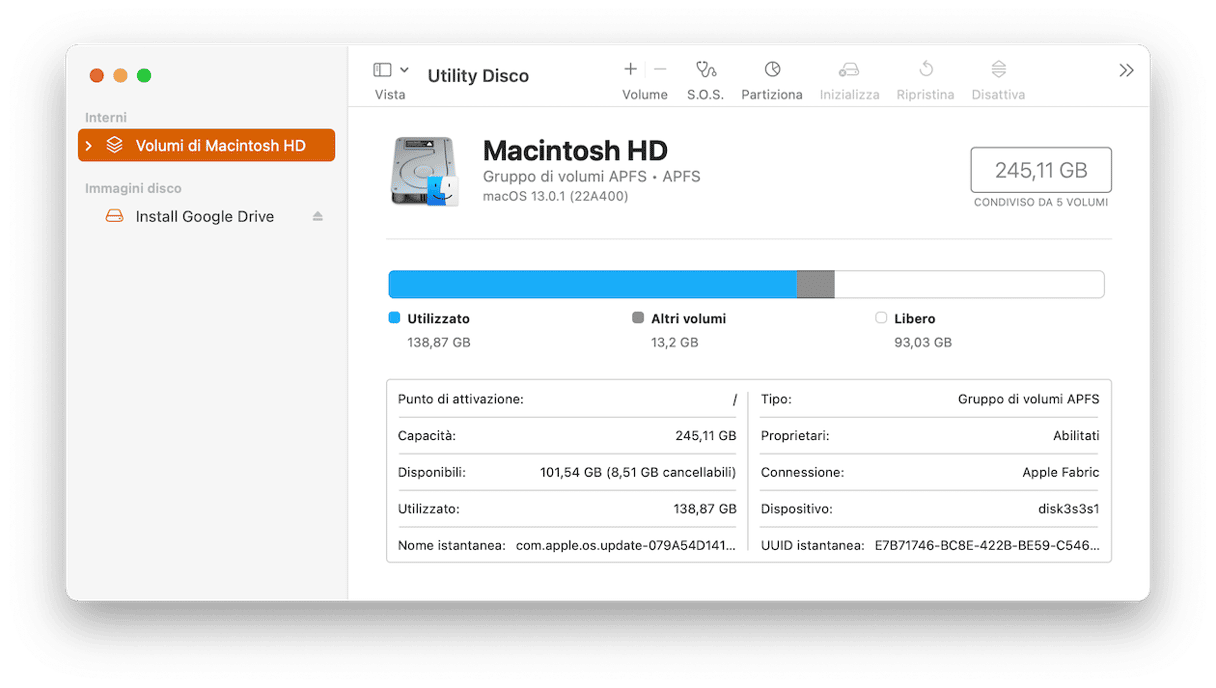Run S.O.S. first aid stethoscope icon

(706, 69)
